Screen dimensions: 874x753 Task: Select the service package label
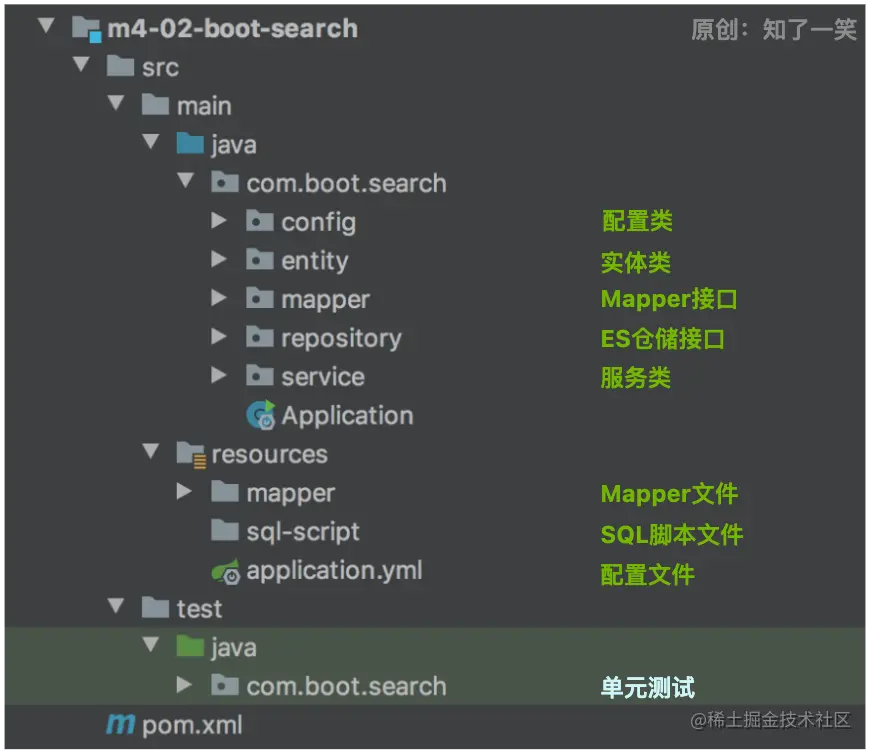tap(323, 377)
